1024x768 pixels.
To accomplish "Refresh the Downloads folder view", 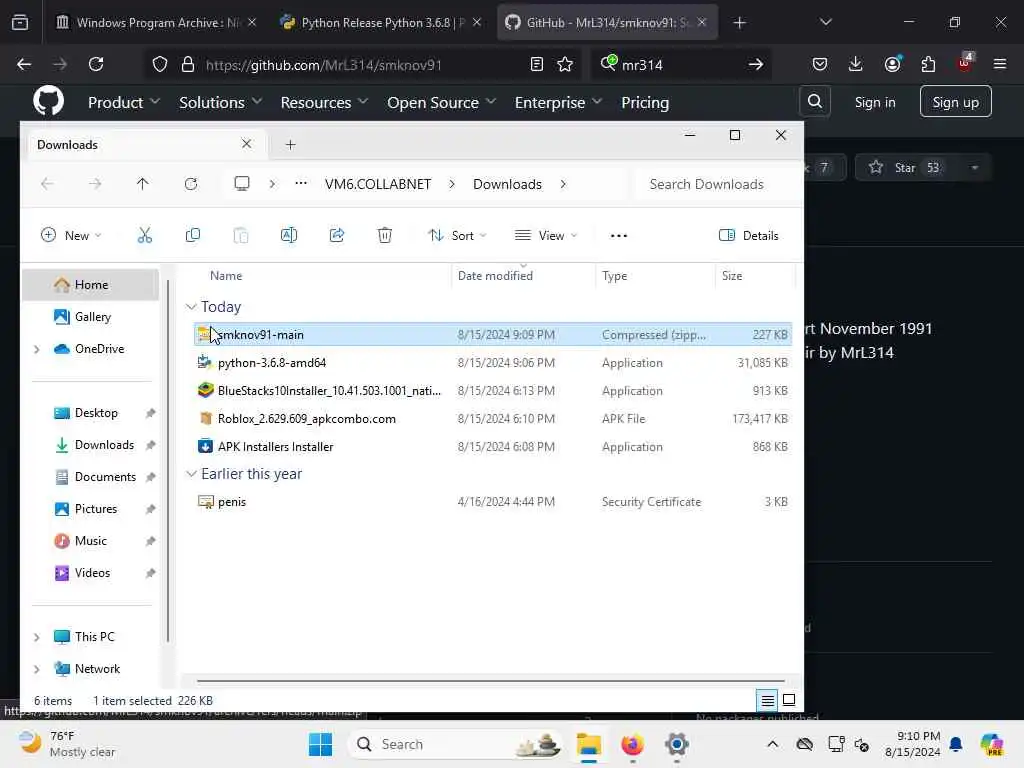I will (x=191, y=184).
